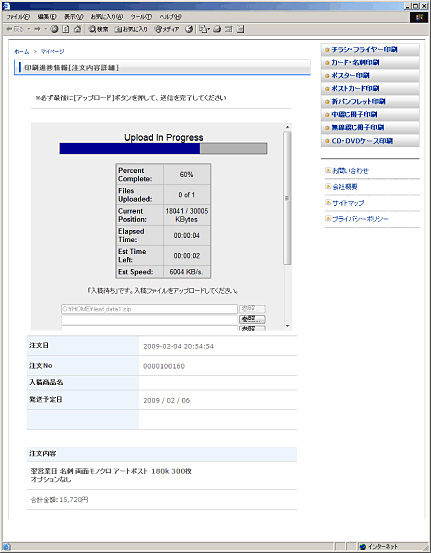The height and width of the screenshot is (553, 431).
Task: Open the ヘルプ menu
Action: (x=170, y=17)
